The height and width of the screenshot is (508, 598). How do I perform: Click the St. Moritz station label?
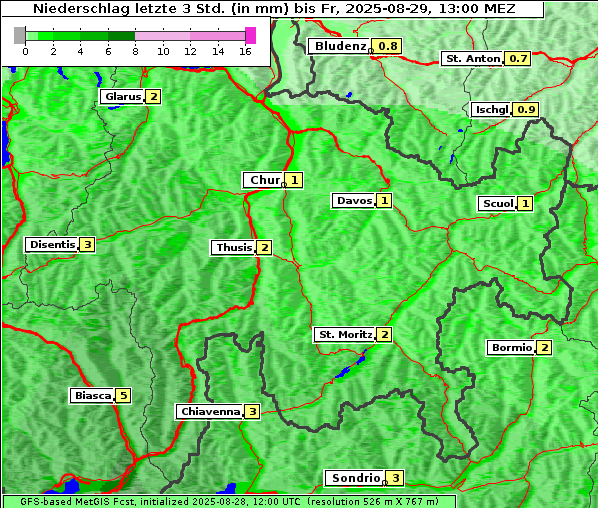coord(345,335)
